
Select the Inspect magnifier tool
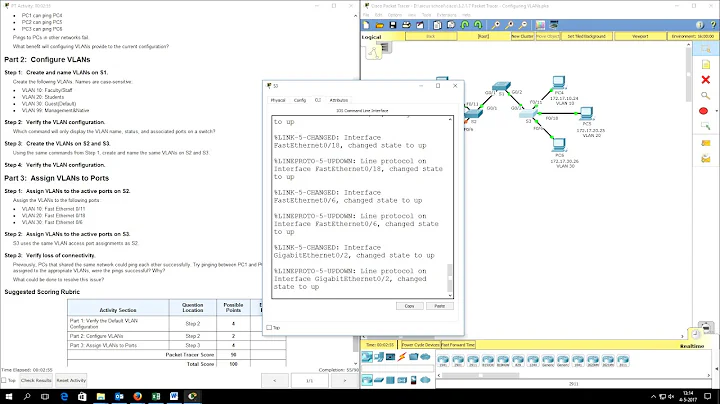[705, 95]
